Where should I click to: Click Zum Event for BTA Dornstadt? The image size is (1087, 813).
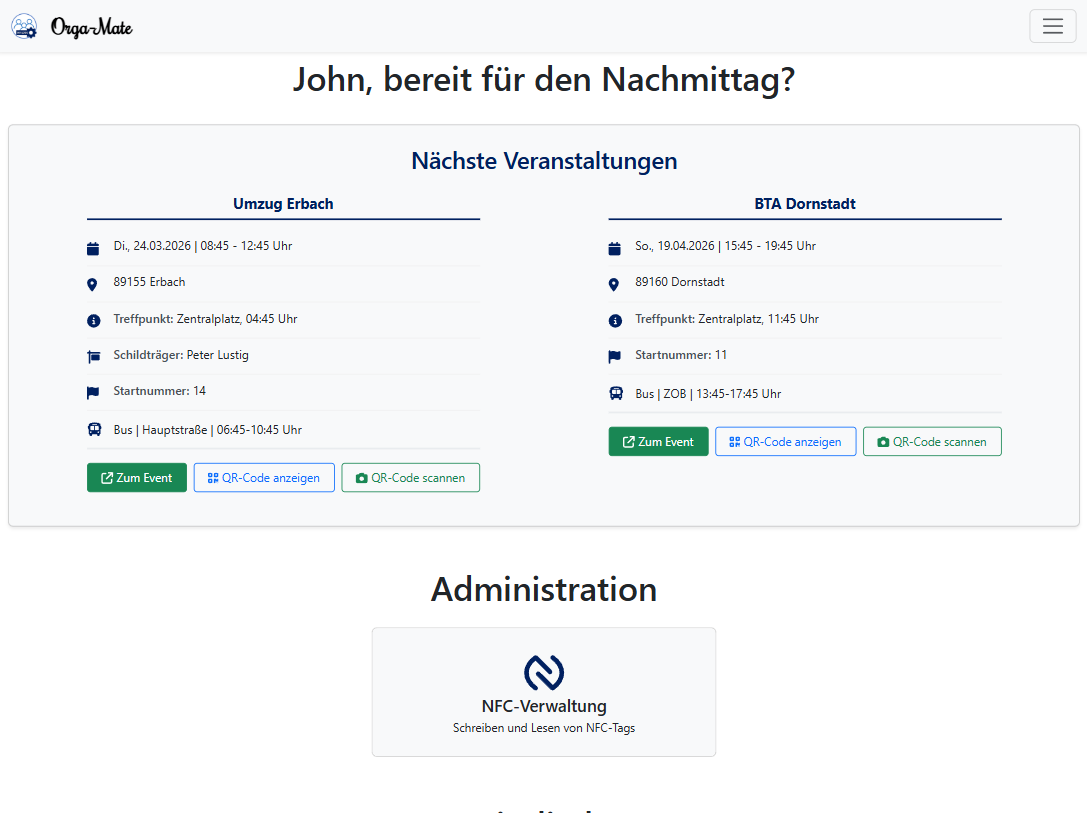[x=658, y=441]
